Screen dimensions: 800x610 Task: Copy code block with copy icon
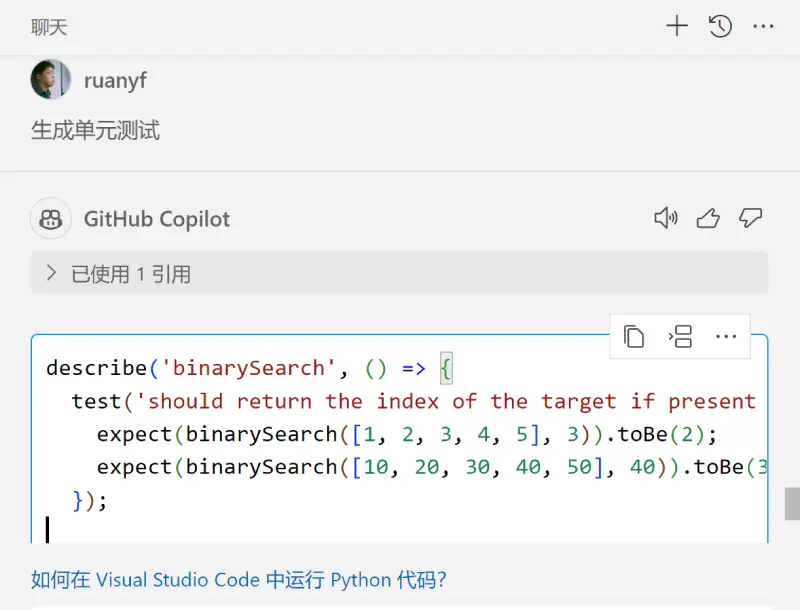(634, 337)
